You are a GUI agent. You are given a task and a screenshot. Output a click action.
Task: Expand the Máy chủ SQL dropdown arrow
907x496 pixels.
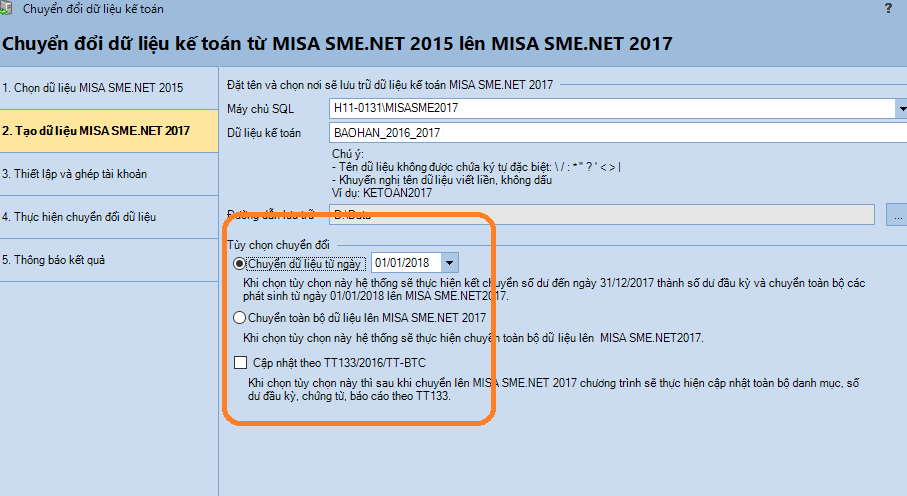[x=901, y=108]
